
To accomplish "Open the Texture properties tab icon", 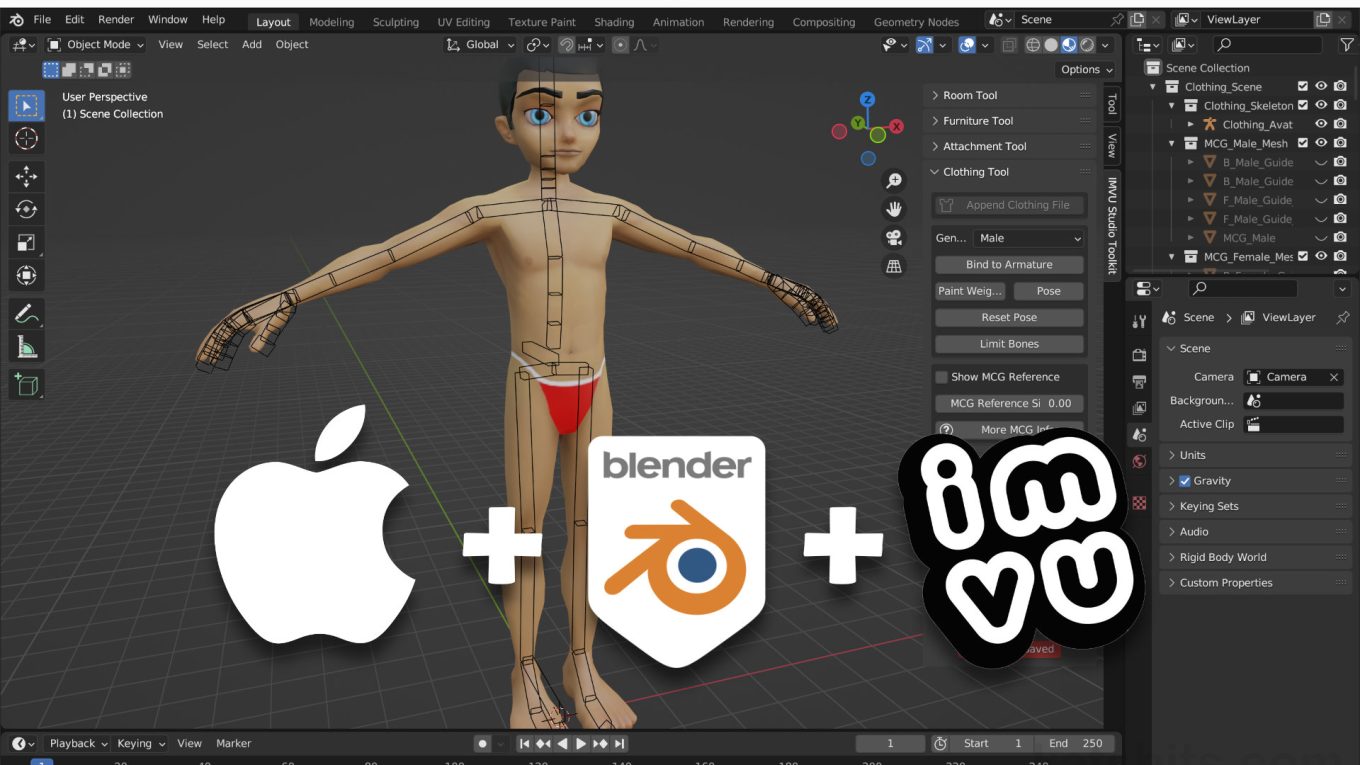I will pyautogui.click(x=1139, y=502).
